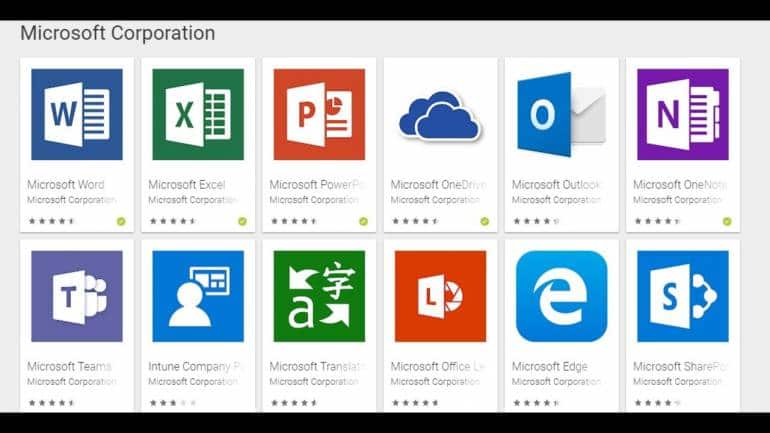Click the Microsoft Translator icon

tap(319, 296)
